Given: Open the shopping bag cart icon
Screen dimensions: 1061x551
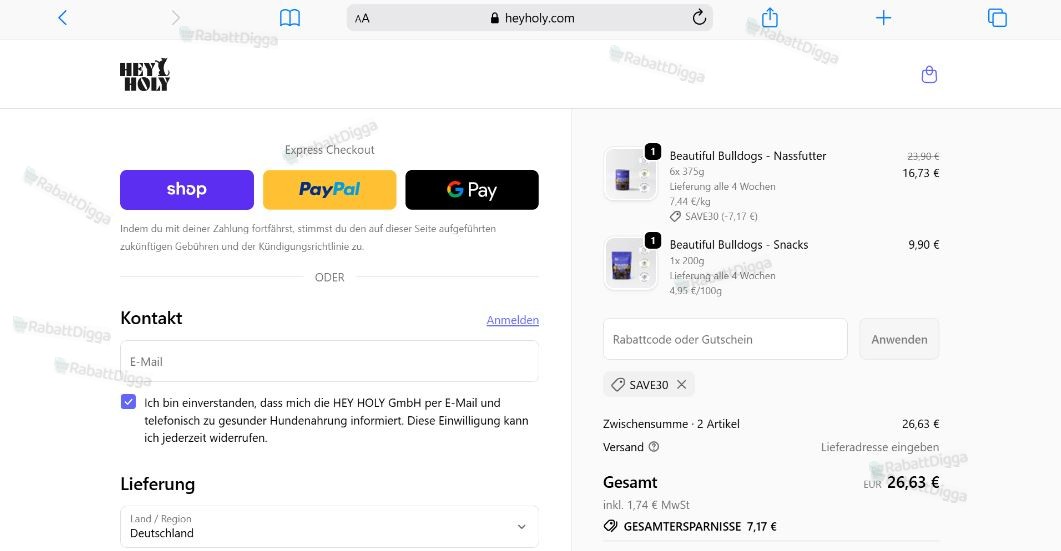Looking at the screenshot, I should click(929, 74).
